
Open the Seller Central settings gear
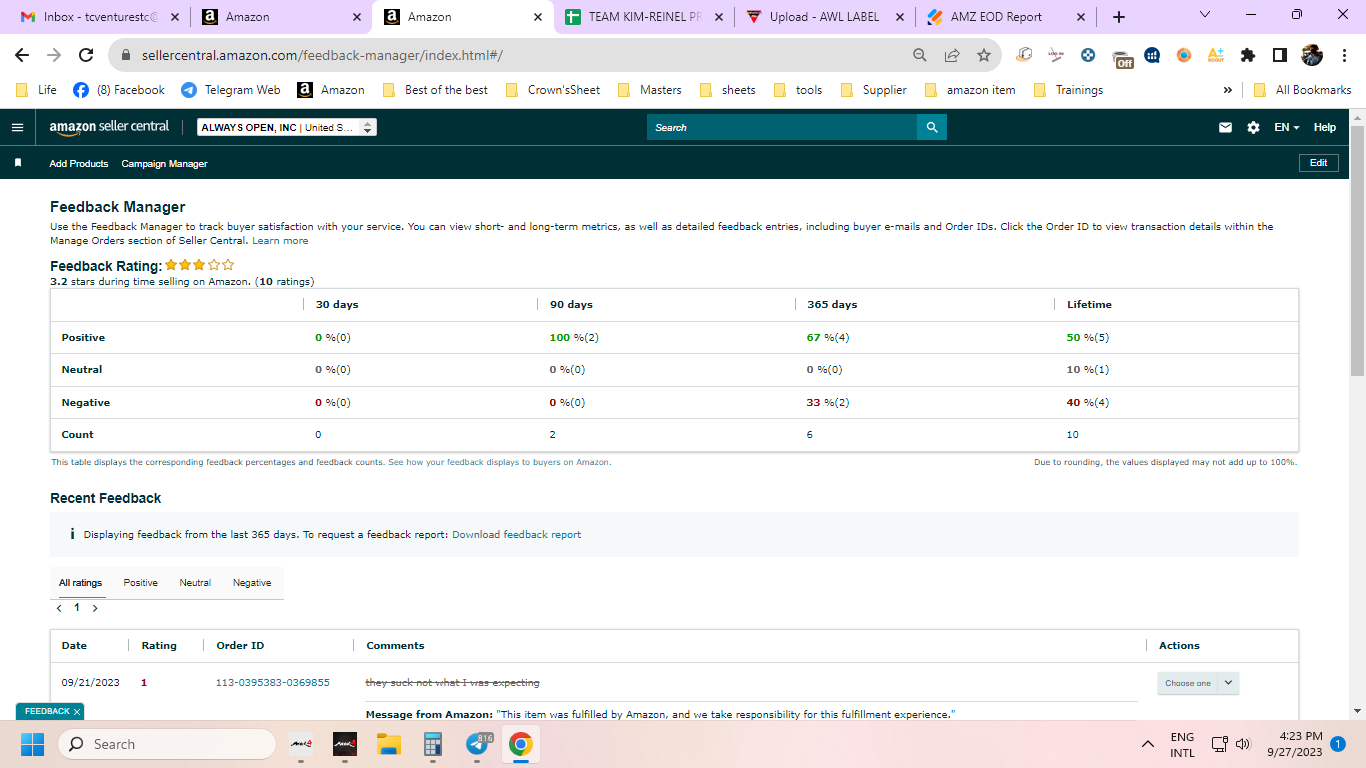point(1253,127)
